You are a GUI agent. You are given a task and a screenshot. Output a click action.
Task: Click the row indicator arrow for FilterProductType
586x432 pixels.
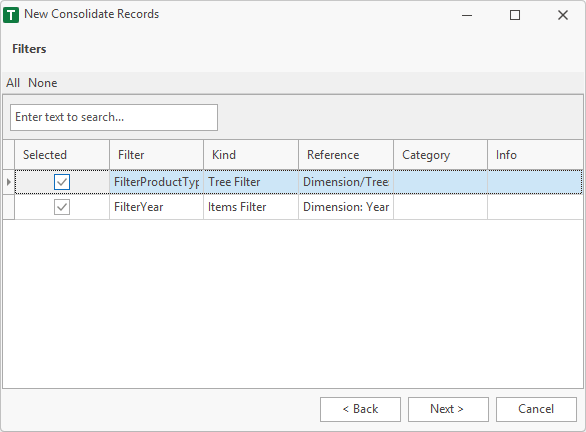click(x=8, y=182)
